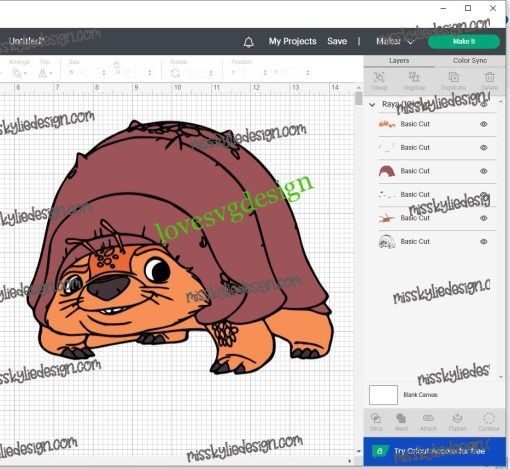Open the Flip dropdown
This screenshot has width=510, height=469.
coord(45,73)
